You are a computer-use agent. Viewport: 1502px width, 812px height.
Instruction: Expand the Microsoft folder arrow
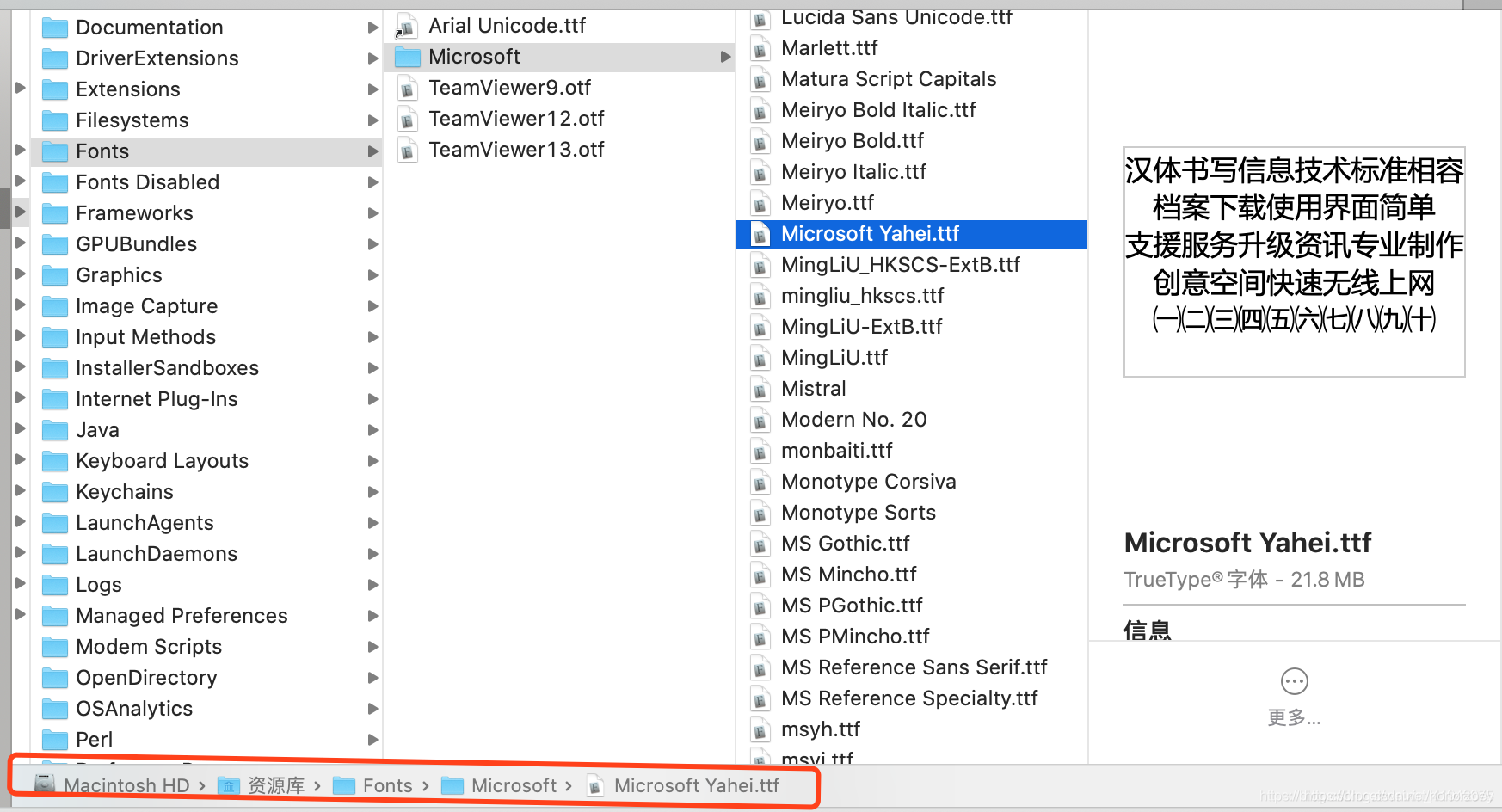(726, 57)
